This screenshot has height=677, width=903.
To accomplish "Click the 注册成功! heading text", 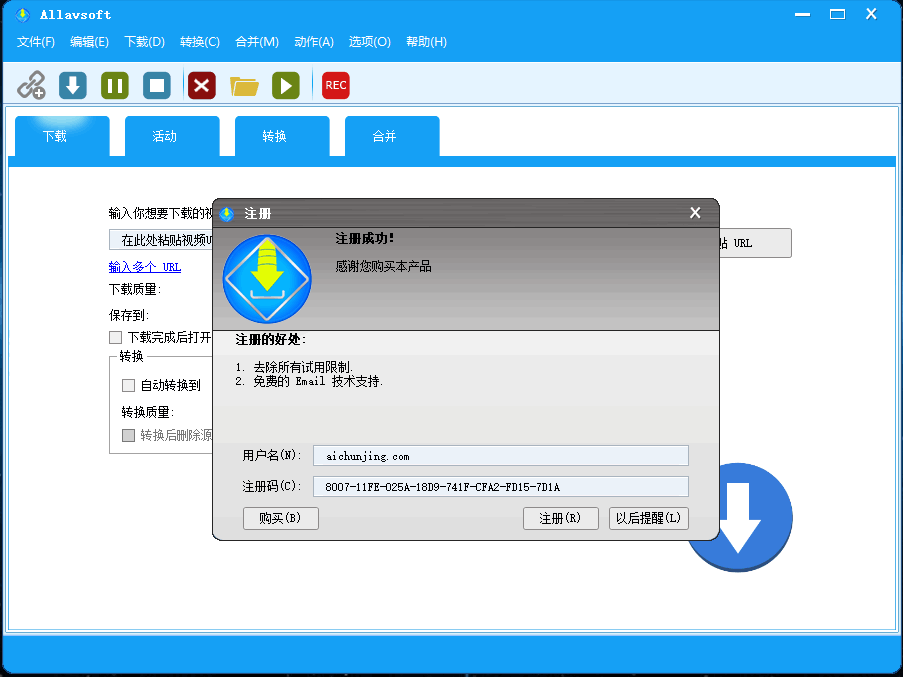I will click(x=365, y=238).
